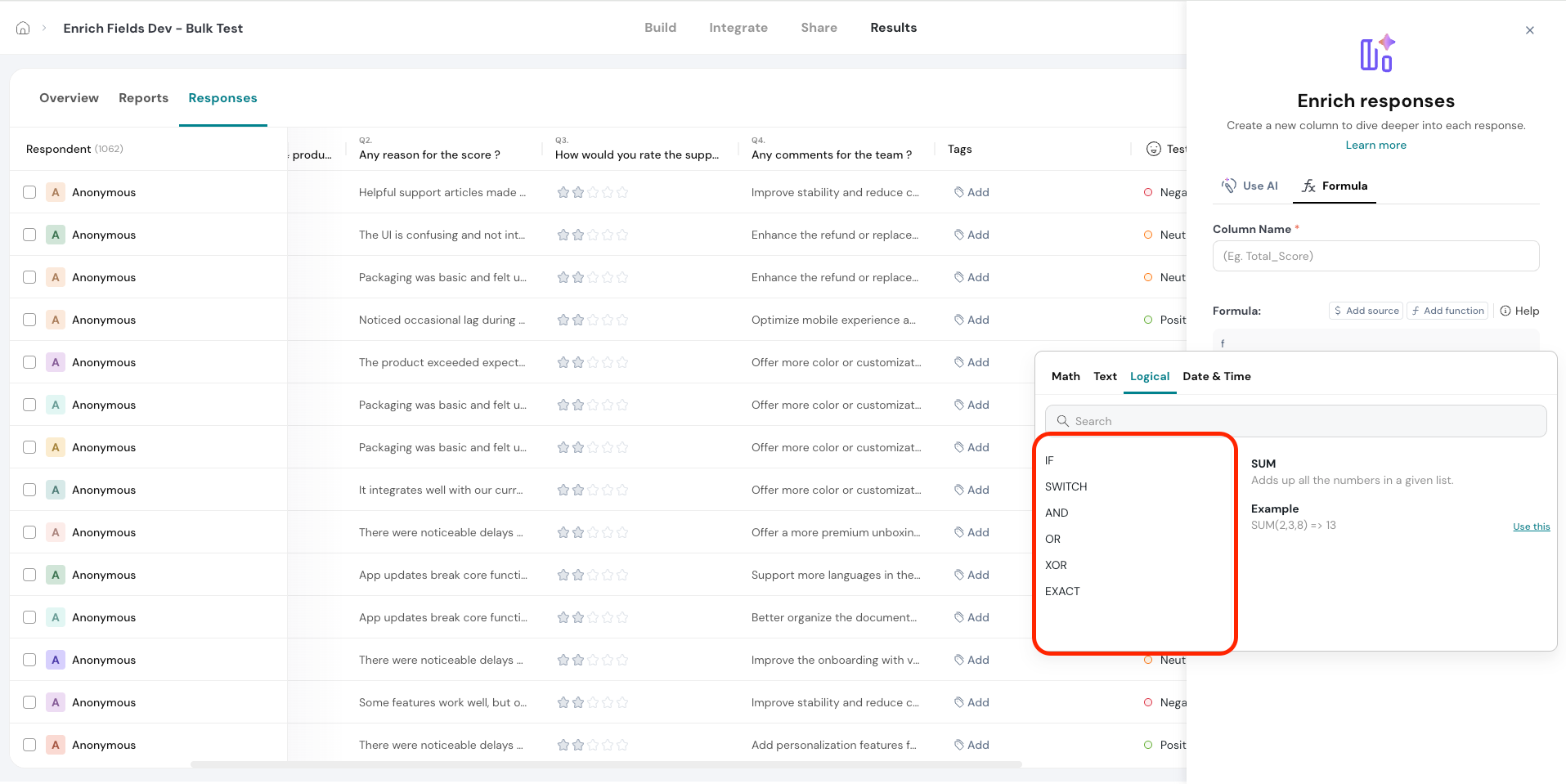Open the Add source dropdown
Viewport: 1566px width, 784px height.
tap(1366, 311)
